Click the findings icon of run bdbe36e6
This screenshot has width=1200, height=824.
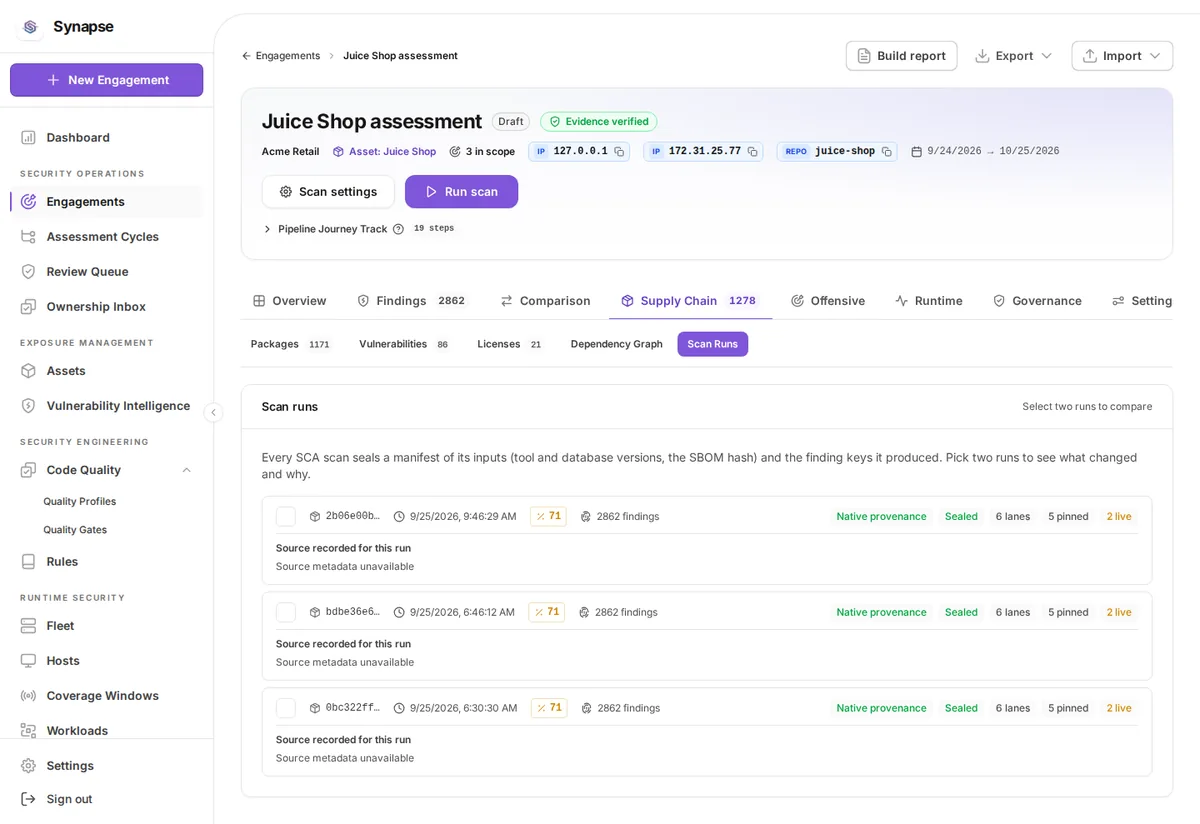[584, 612]
